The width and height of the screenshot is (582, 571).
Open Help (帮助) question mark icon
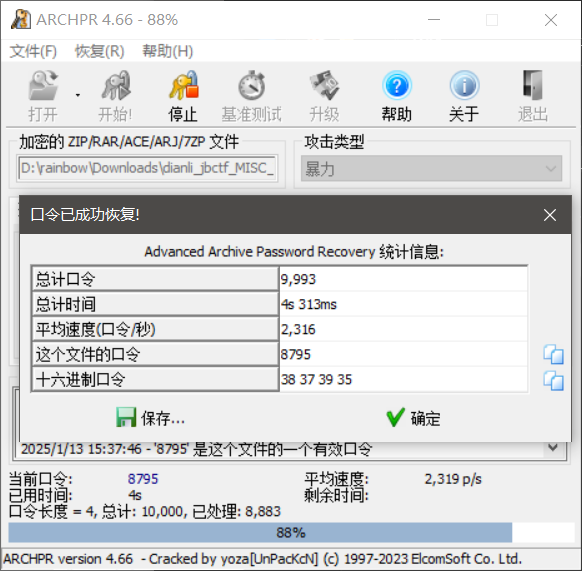397,86
